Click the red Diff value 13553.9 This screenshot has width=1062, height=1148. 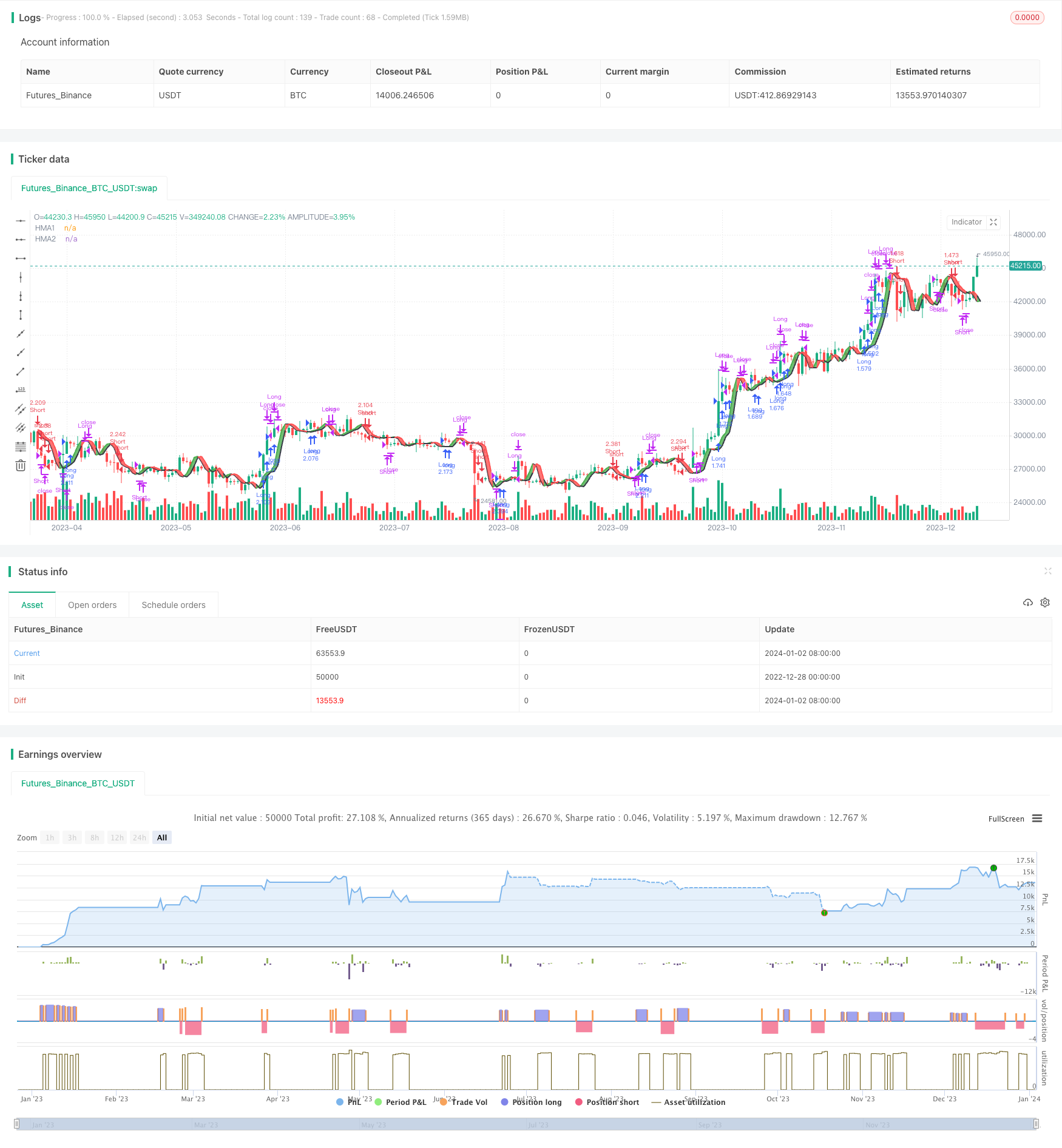coord(330,700)
